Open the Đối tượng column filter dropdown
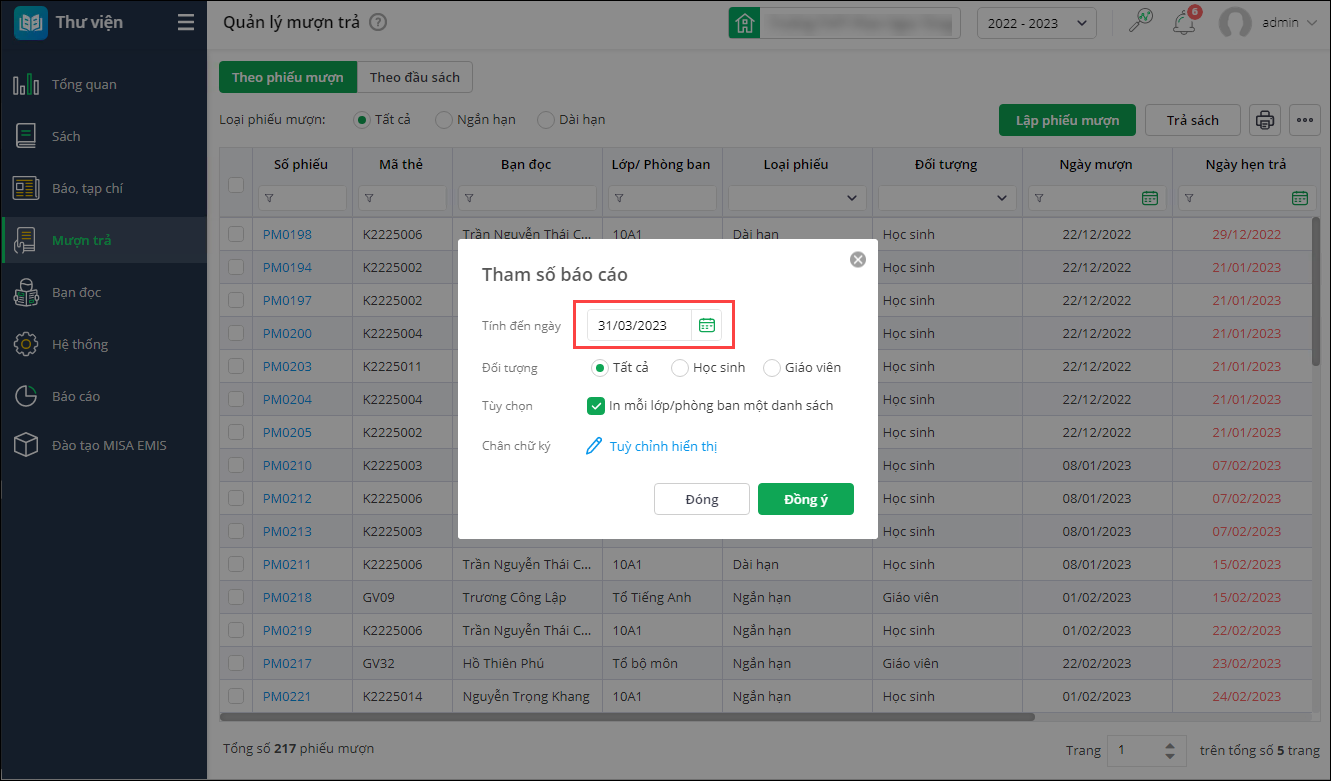This screenshot has height=781, width=1331. tap(946, 198)
